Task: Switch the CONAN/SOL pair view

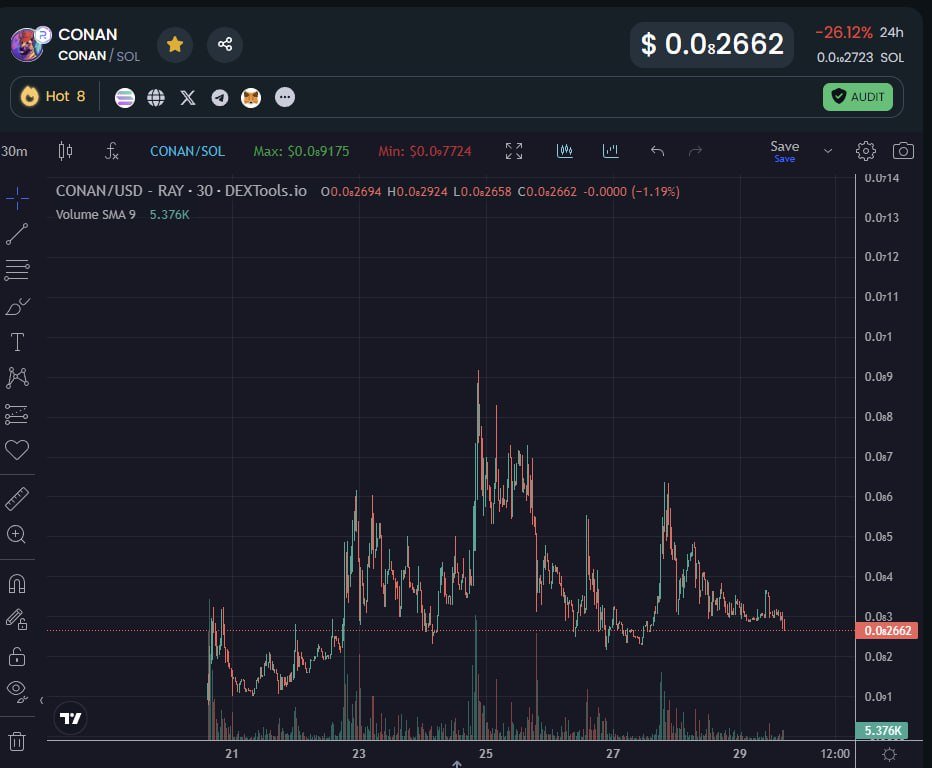Action: click(x=187, y=151)
